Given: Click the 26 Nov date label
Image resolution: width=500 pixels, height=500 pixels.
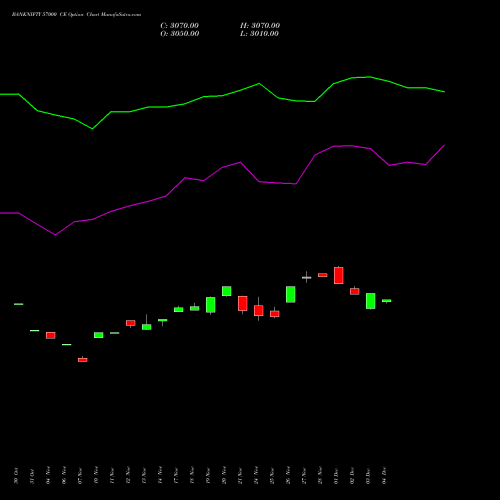Looking at the screenshot, I should pyautogui.click(x=288, y=475).
